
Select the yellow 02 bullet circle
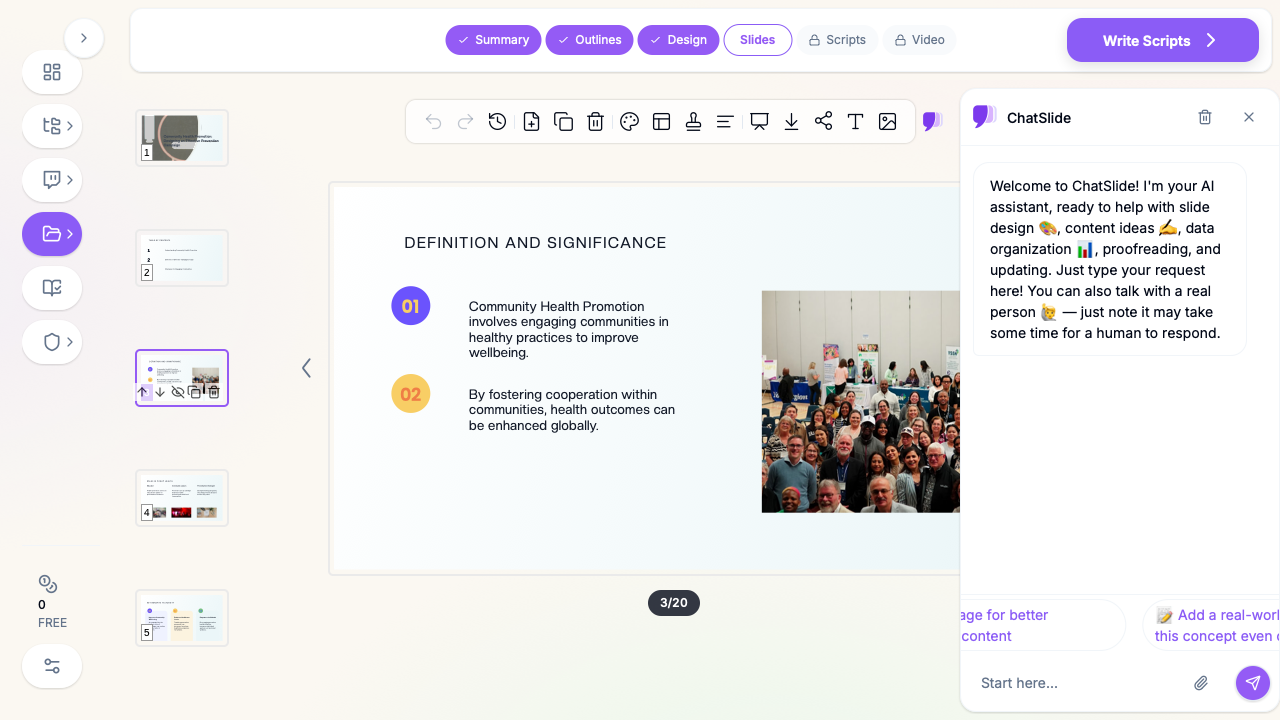click(410, 394)
